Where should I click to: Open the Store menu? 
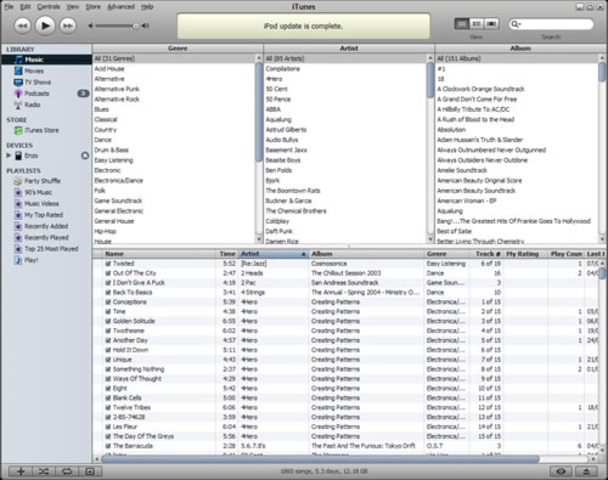tap(93, 7)
